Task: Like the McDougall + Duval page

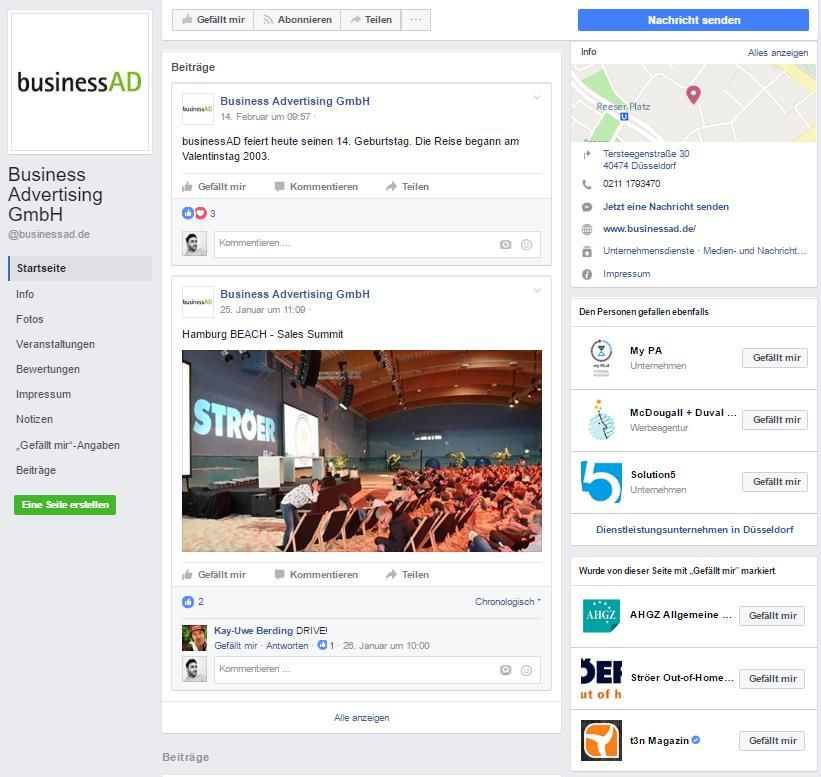Action: pyautogui.click(x=775, y=420)
